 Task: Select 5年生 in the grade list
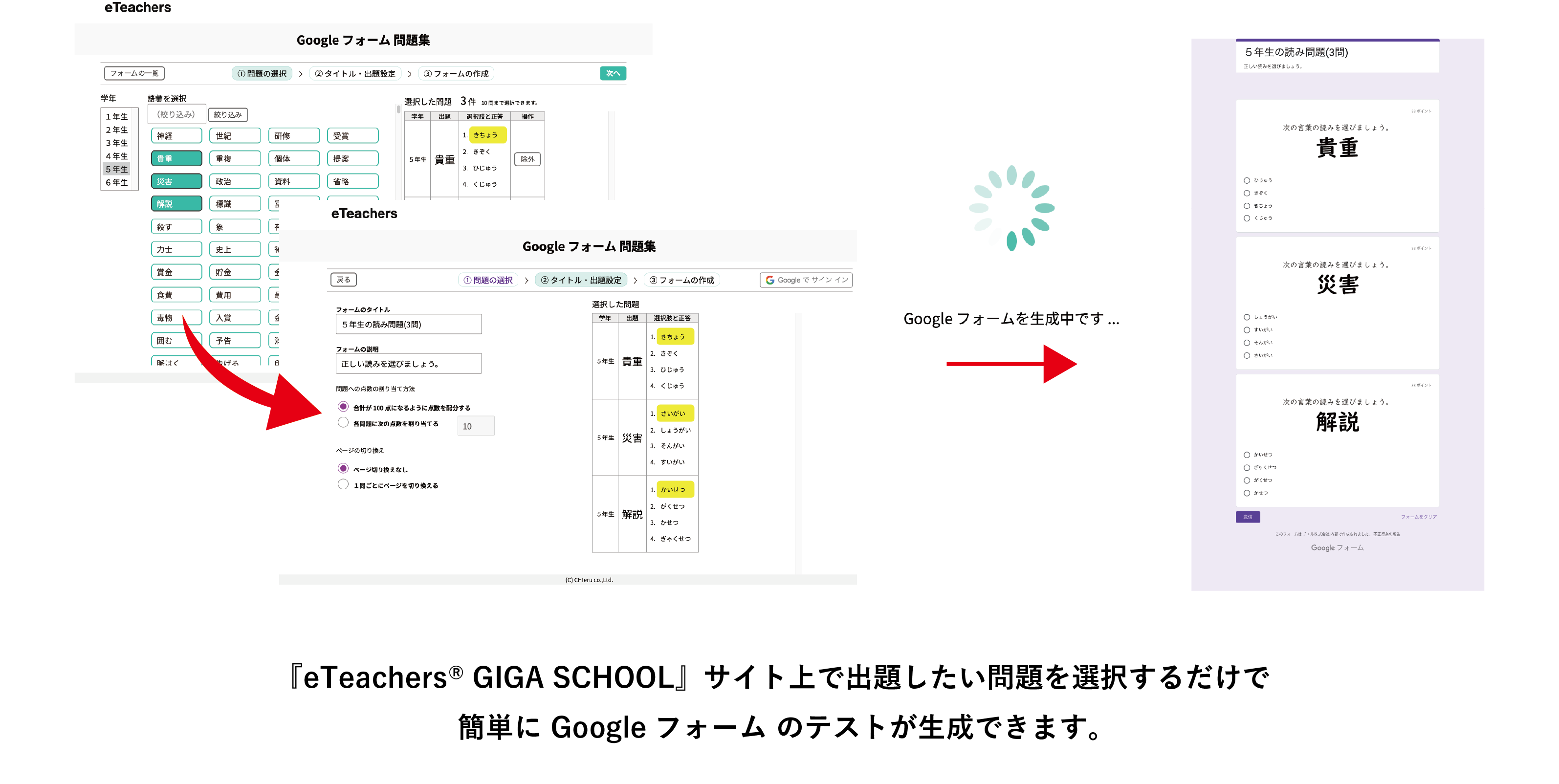(x=116, y=170)
